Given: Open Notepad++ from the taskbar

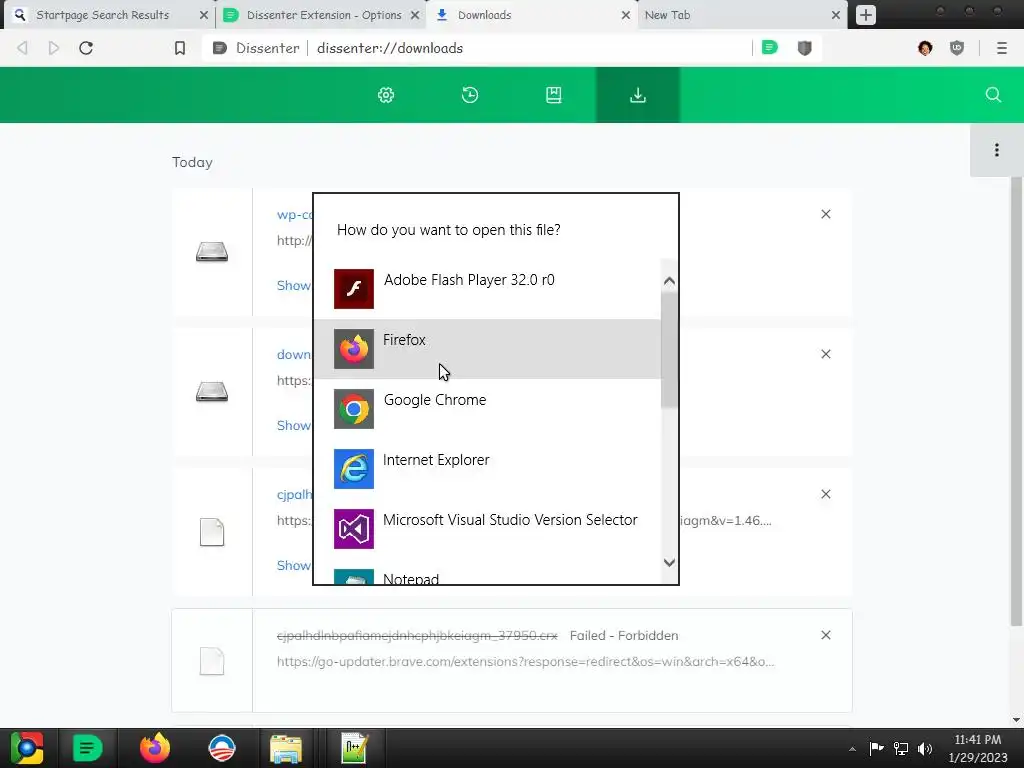Looking at the screenshot, I should (355, 748).
